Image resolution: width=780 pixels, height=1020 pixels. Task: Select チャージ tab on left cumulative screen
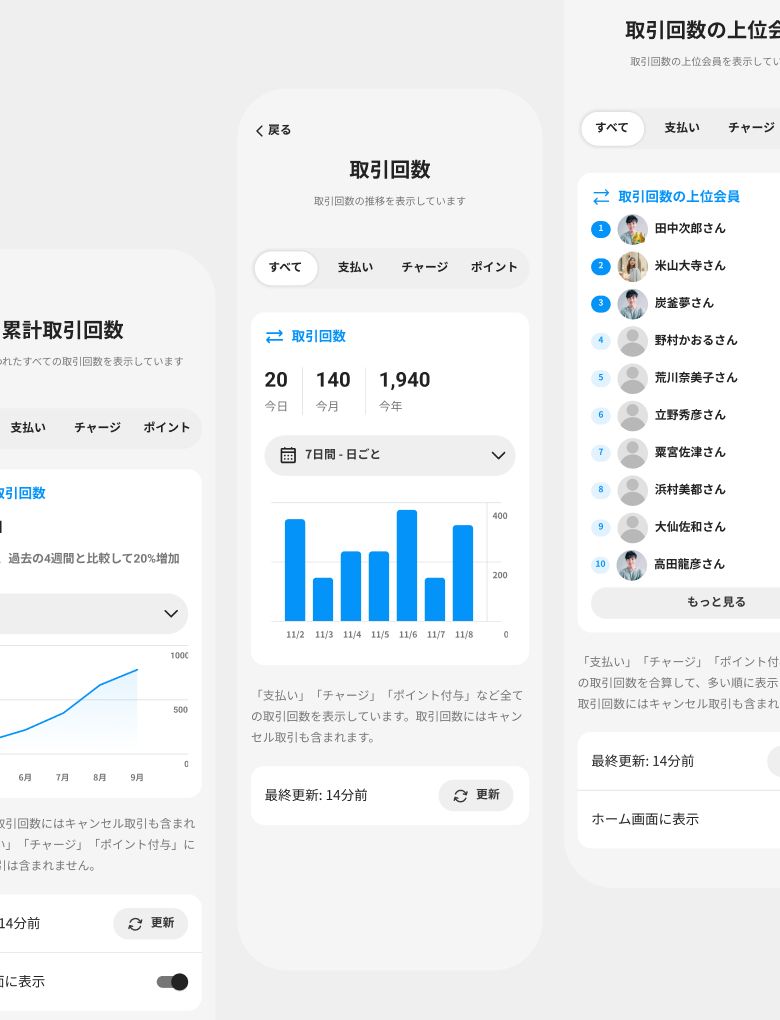pos(98,428)
